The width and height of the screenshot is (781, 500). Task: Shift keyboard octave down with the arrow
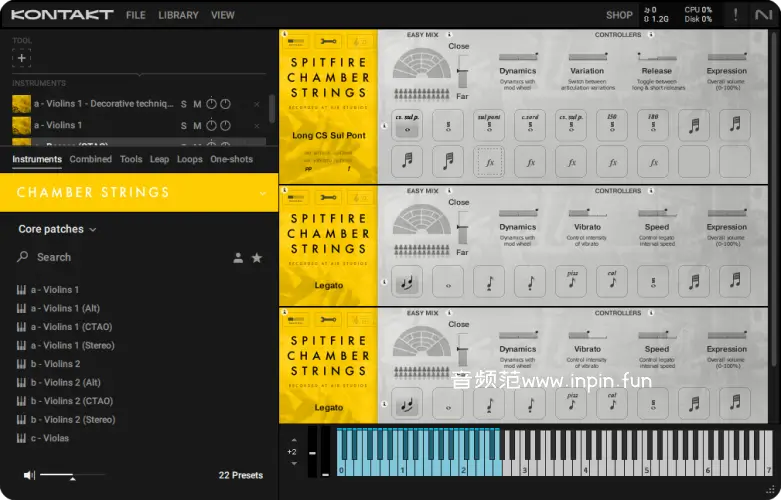pos(294,464)
